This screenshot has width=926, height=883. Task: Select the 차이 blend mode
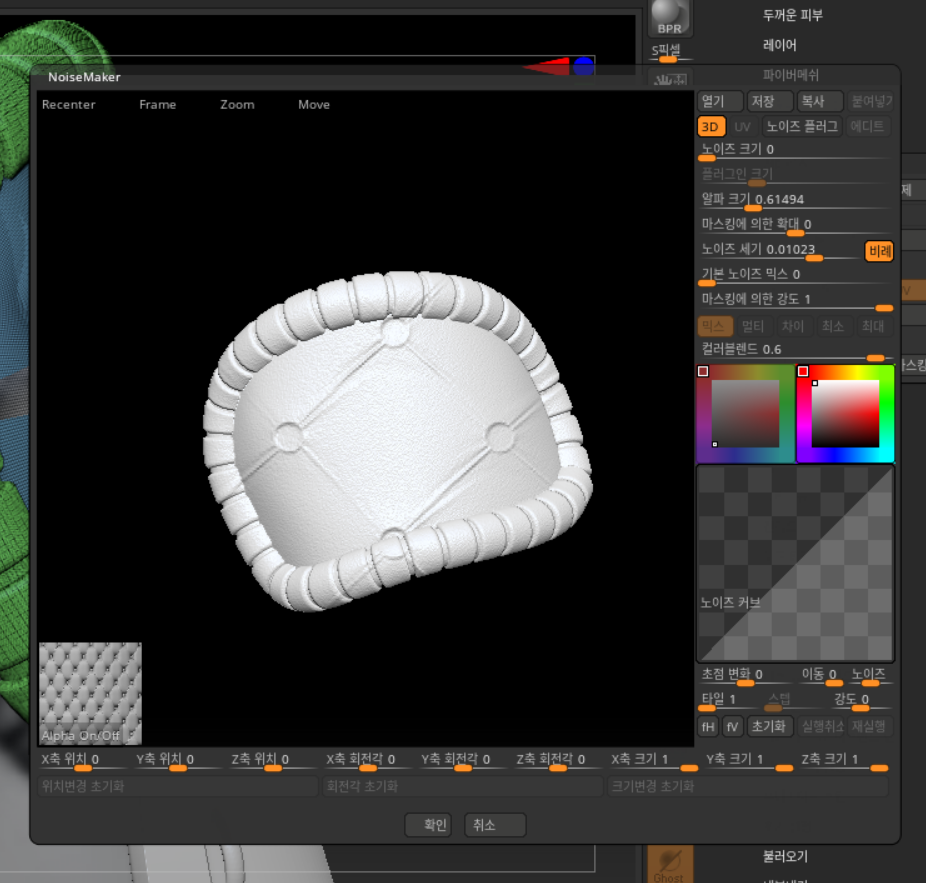[793, 326]
